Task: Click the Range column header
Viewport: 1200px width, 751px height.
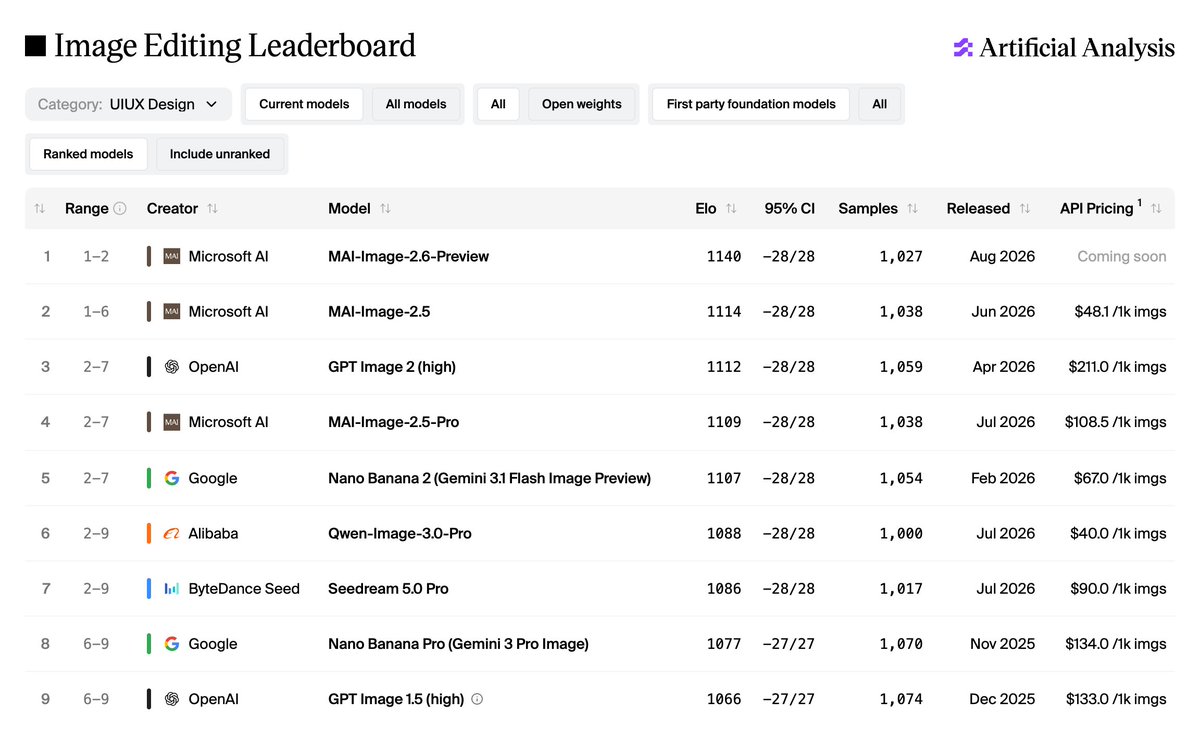Action: [87, 208]
